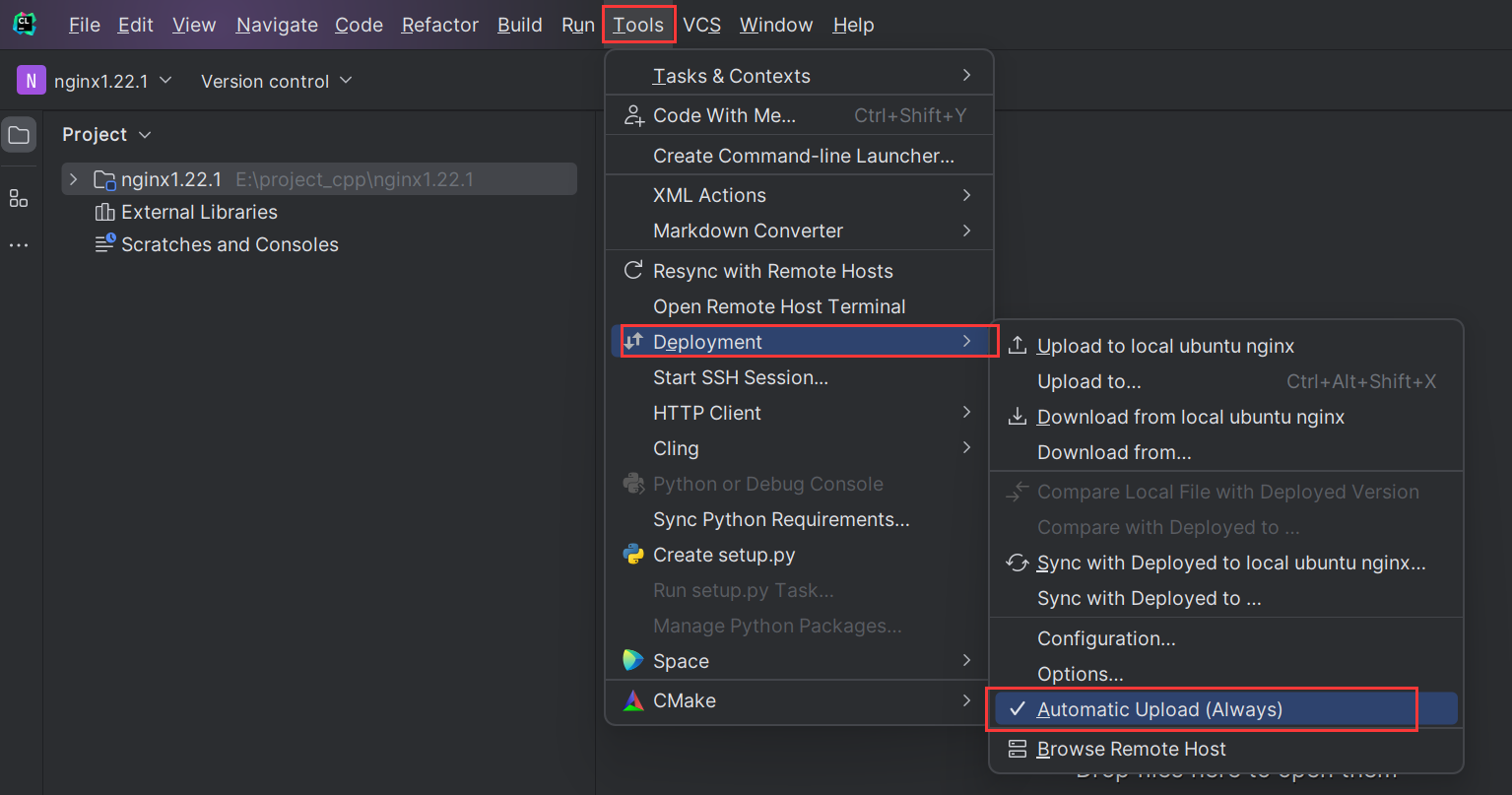The height and width of the screenshot is (795, 1512).
Task: Click the nginx1.22.1 folder icon in tree
Action: (x=104, y=179)
